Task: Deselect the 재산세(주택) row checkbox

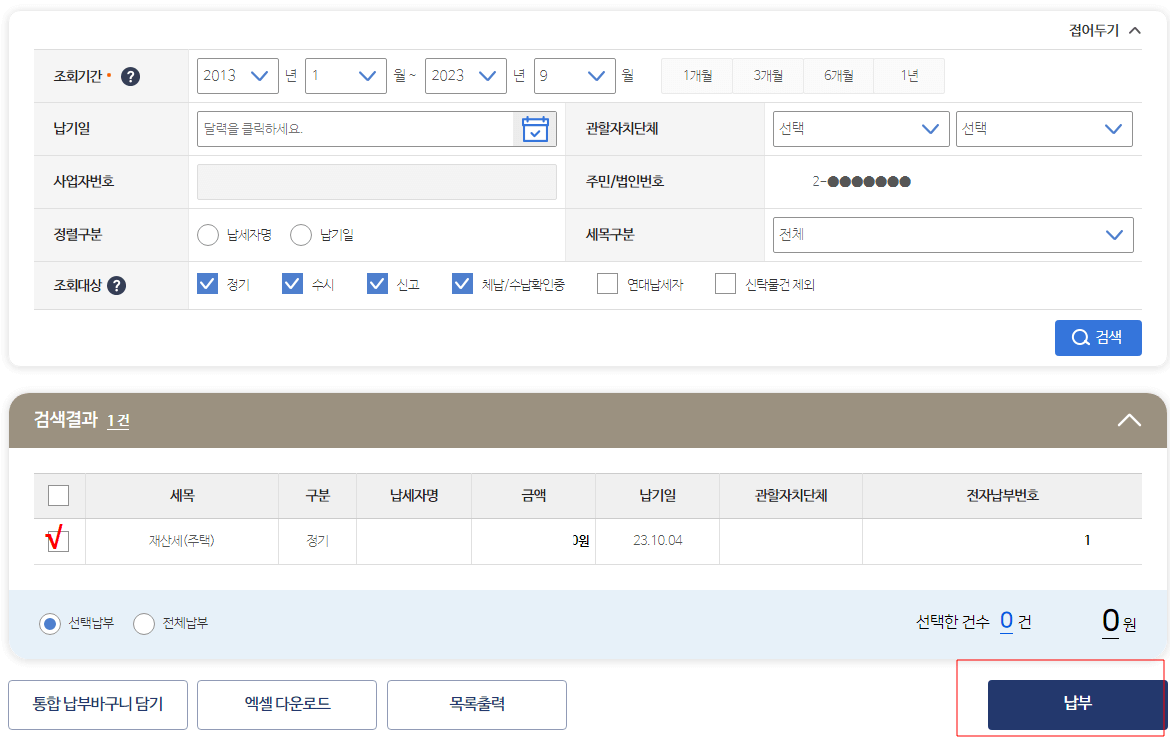Action: click(x=58, y=541)
